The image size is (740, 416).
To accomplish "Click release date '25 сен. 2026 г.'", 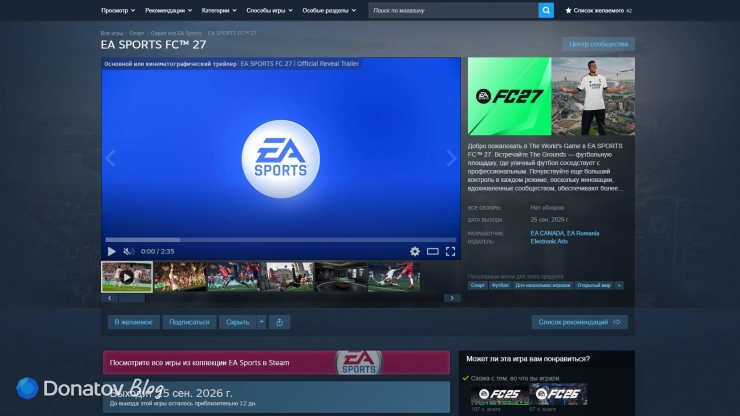I will pos(549,220).
